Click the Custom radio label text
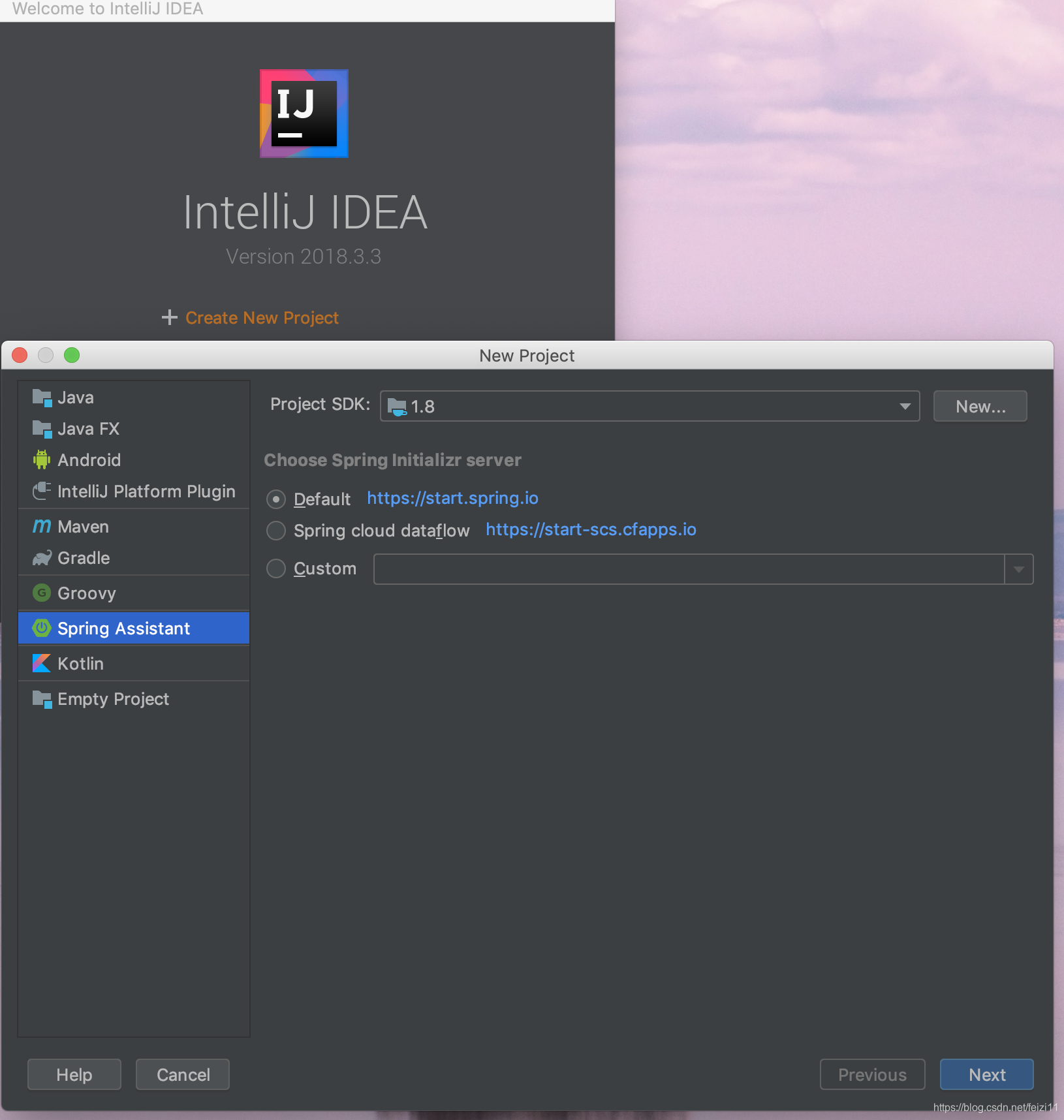The width and height of the screenshot is (1064, 1120). [x=324, y=568]
